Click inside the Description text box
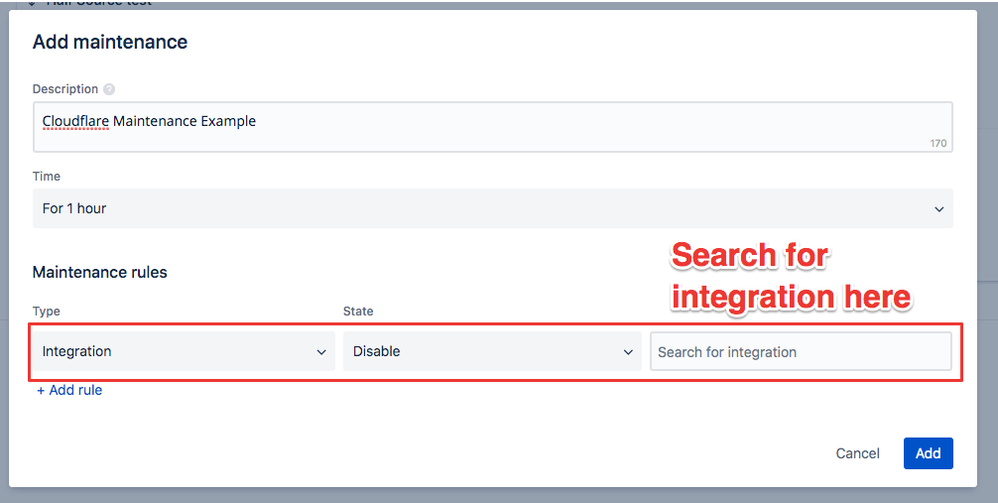This screenshot has width=998, height=503. [493, 127]
